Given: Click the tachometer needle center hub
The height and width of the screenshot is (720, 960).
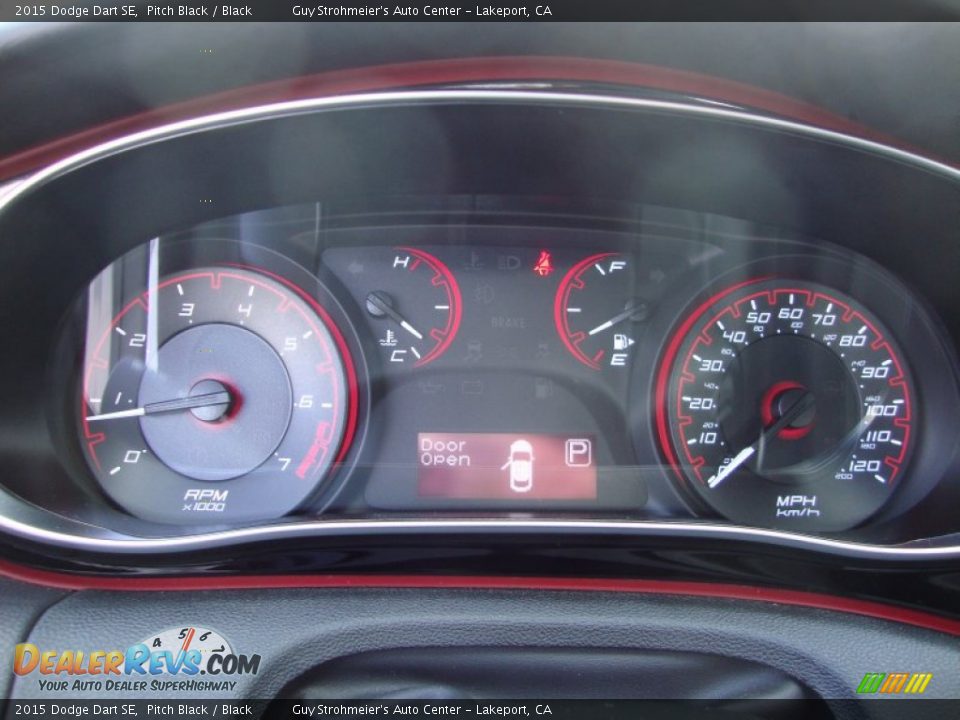Looking at the screenshot, I should 211,401.
